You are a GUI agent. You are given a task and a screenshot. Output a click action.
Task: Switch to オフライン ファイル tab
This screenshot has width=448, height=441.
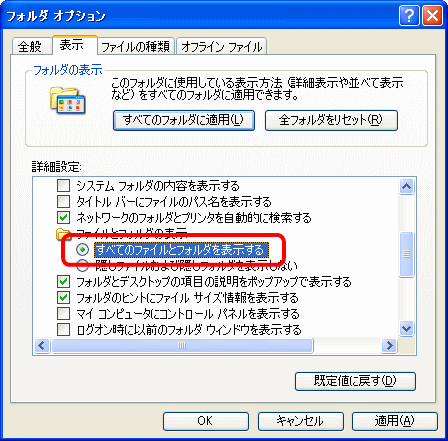tap(222, 46)
